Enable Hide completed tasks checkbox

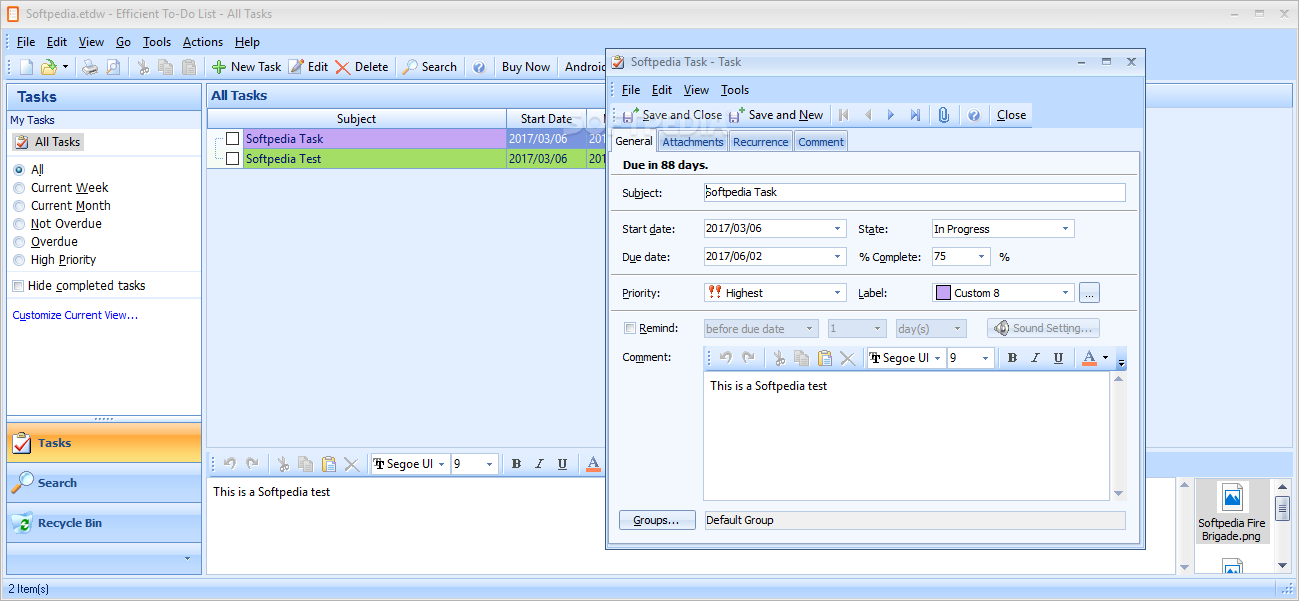coord(18,286)
